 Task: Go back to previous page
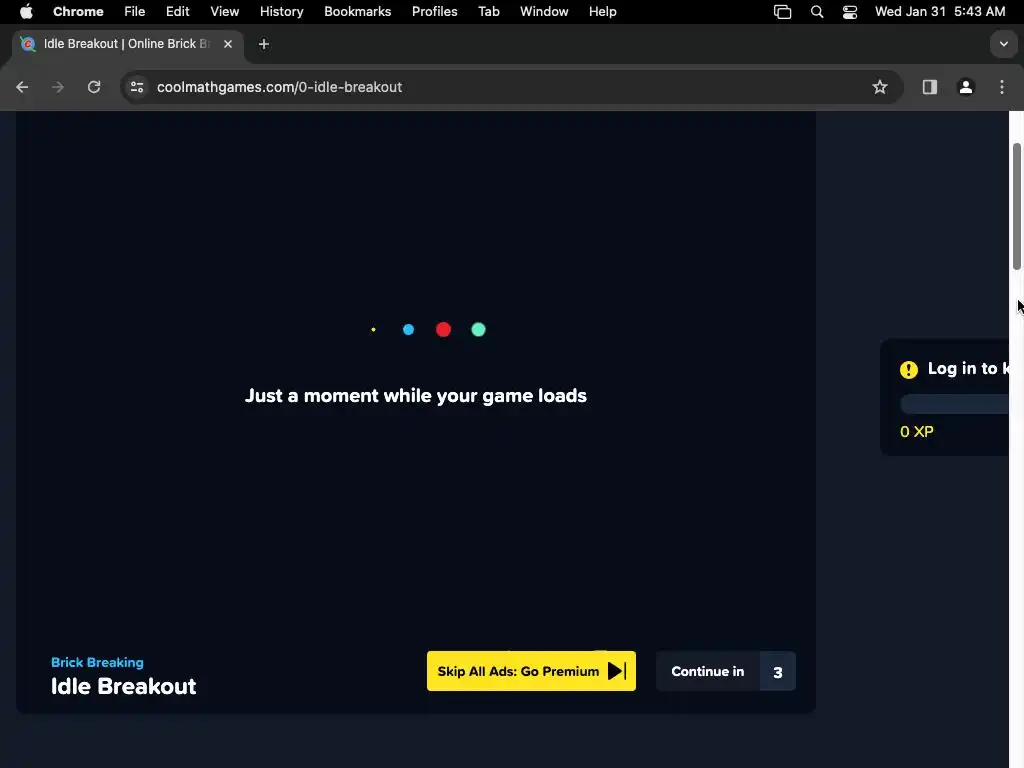22,87
